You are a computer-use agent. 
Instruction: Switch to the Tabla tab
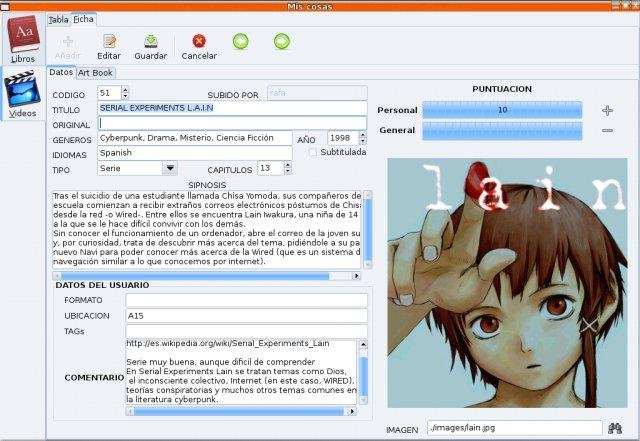(x=58, y=19)
